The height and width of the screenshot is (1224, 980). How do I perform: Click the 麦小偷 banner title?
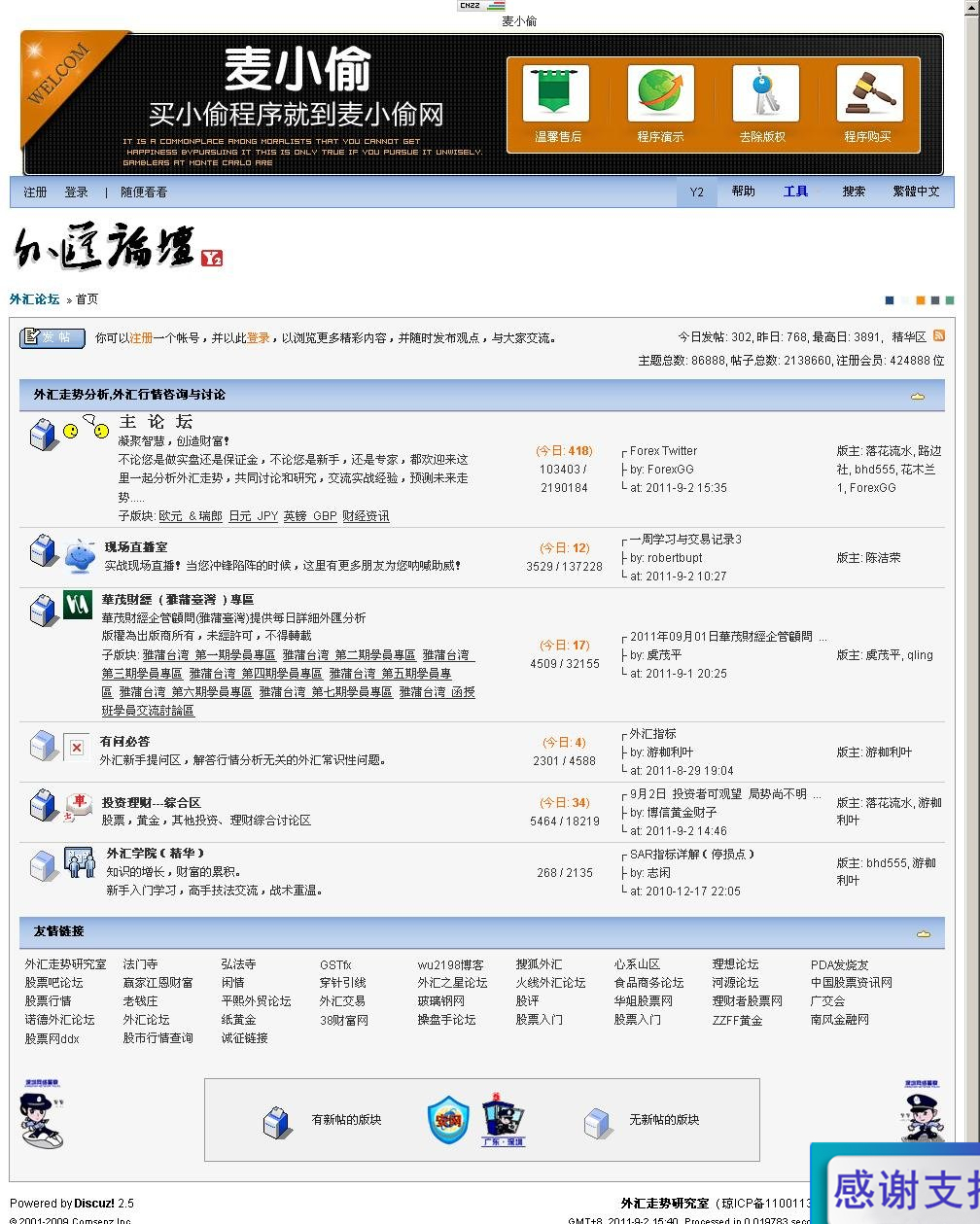click(x=297, y=69)
